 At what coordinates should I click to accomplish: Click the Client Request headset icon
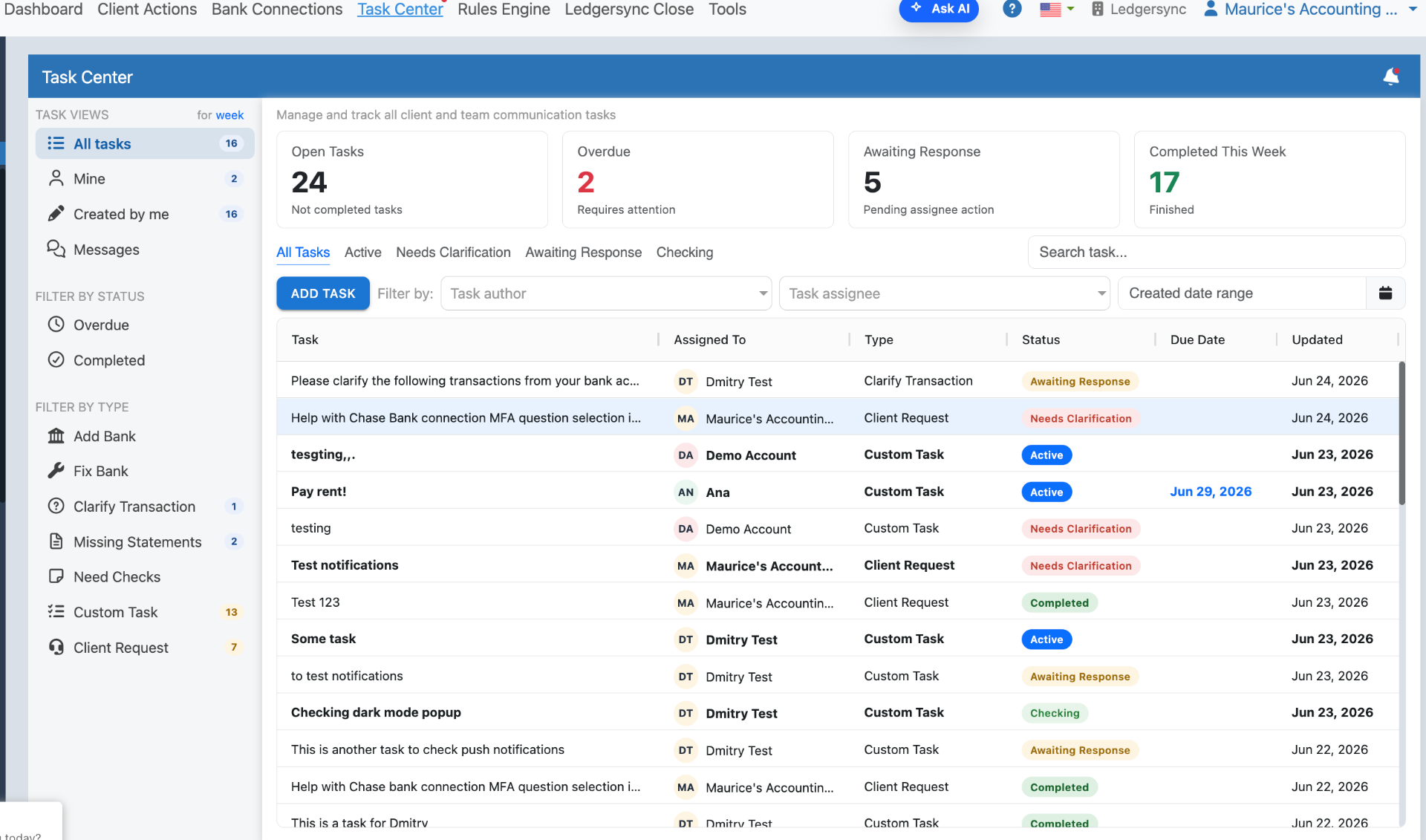click(56, 647)
